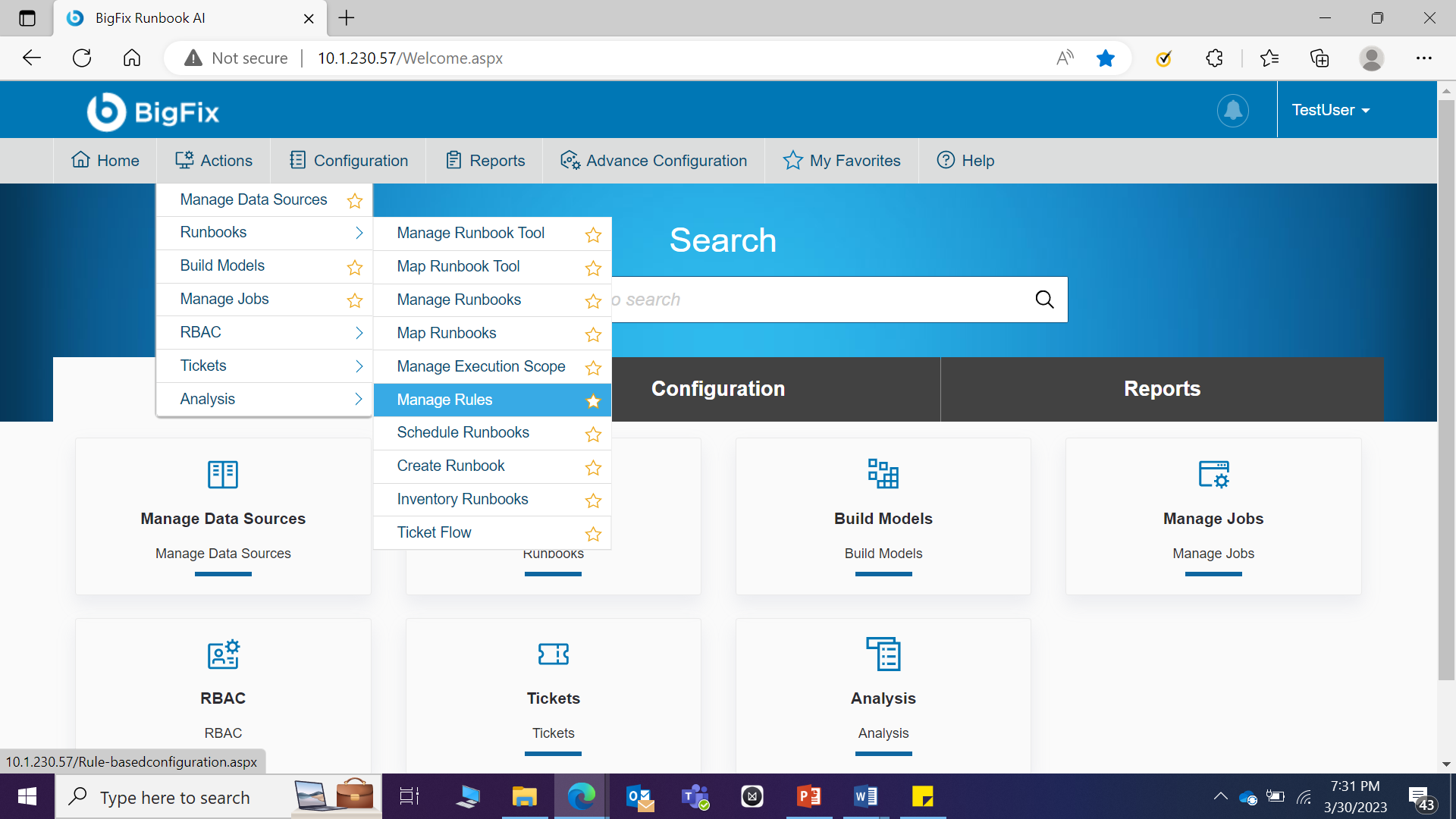The image size is (1456, 819).
Task: Click the notification bell icon
Action: tap(1233, 111)
